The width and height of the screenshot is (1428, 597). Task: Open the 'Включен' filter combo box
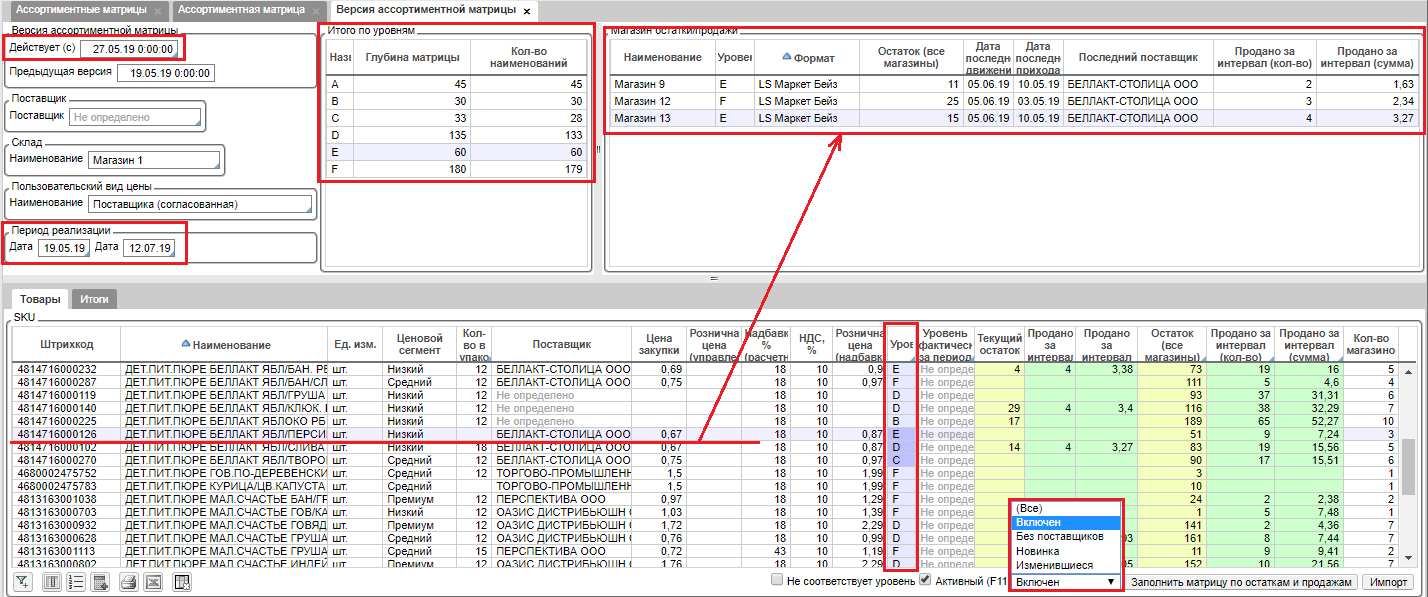click(x=1064, y=582)
